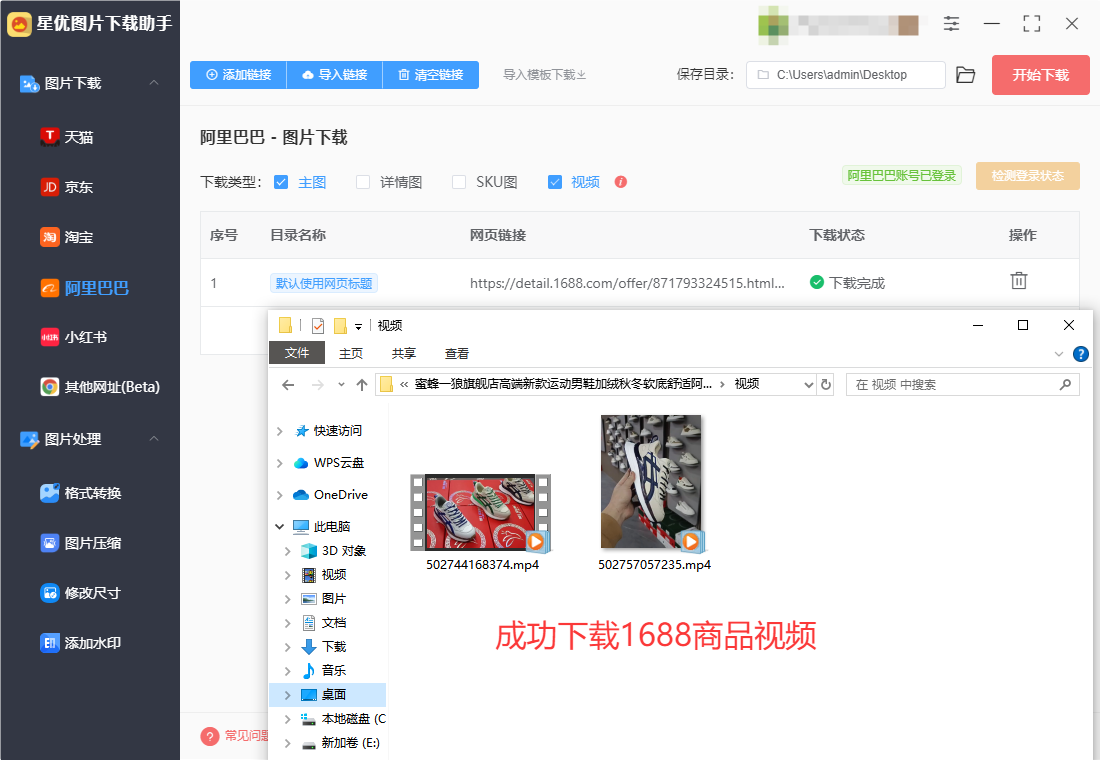Screen dimensions: 1100x760
Task: Expand 快速访问 in the Explorer tree
Action: coord(279,431)
